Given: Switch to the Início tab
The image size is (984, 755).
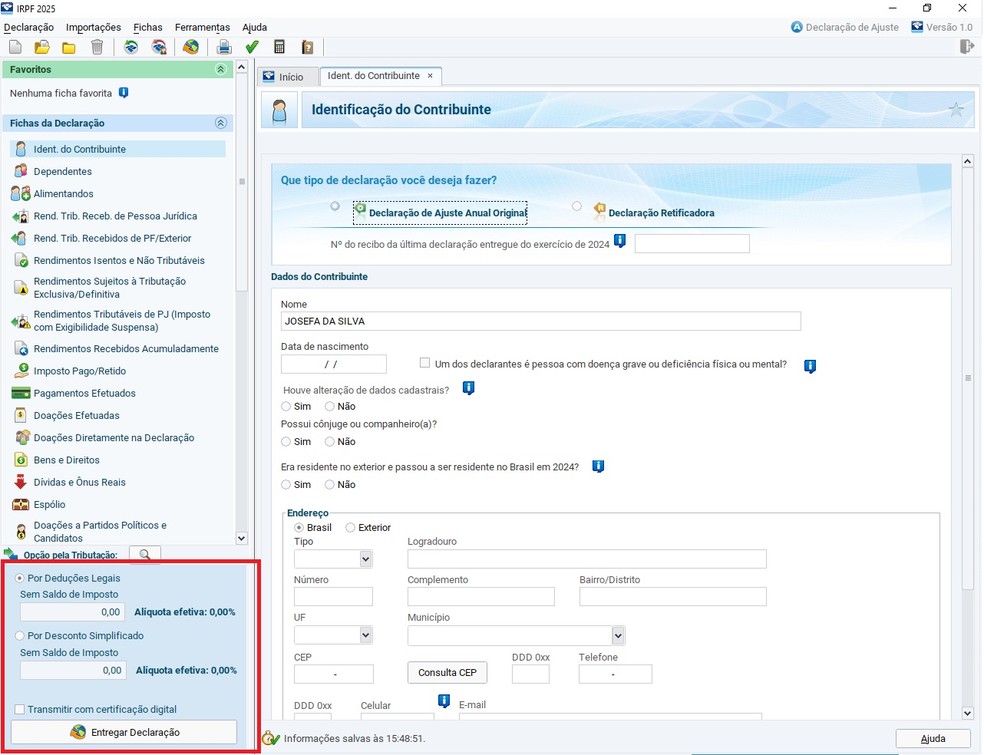Looking at the screenshot, I should tap(283, 77).
